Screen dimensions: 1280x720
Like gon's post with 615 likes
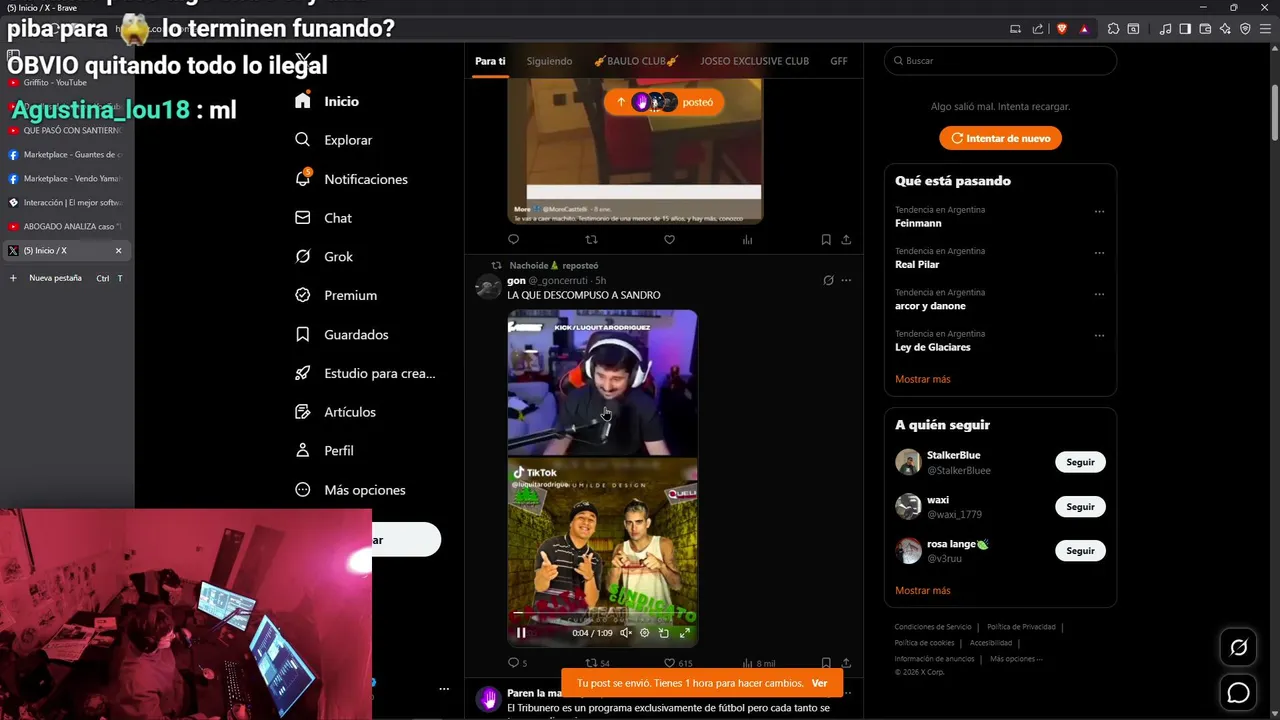click(x=678, y=663)
